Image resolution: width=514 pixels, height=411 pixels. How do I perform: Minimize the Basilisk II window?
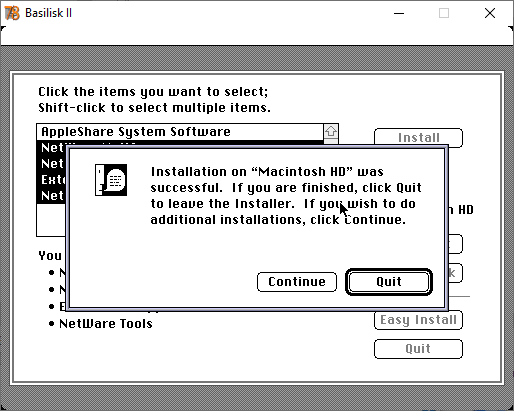point(399,13)
